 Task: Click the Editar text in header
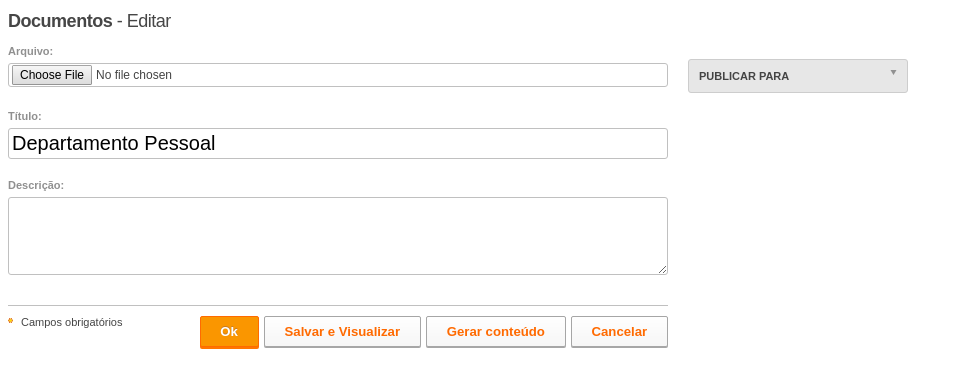point(149,21)
